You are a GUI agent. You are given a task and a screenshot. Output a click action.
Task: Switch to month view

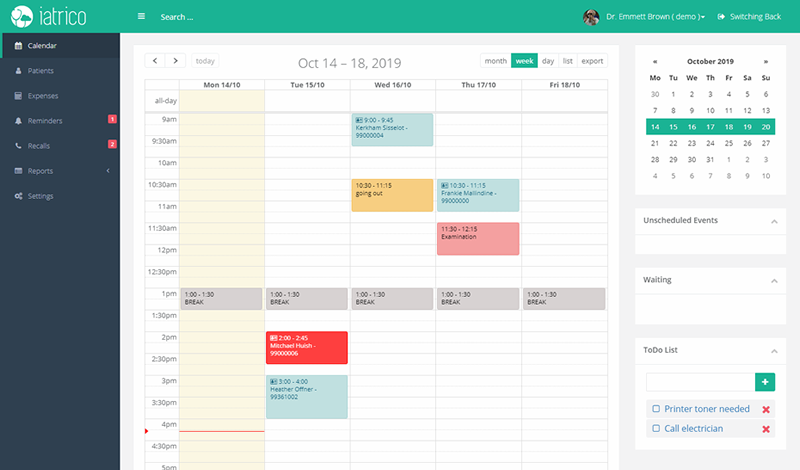point(495,61)
